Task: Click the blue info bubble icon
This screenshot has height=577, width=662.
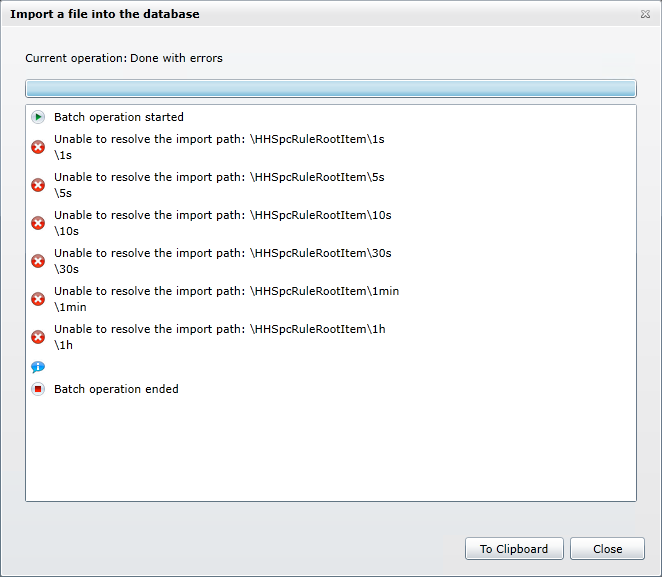Action: 38,367
